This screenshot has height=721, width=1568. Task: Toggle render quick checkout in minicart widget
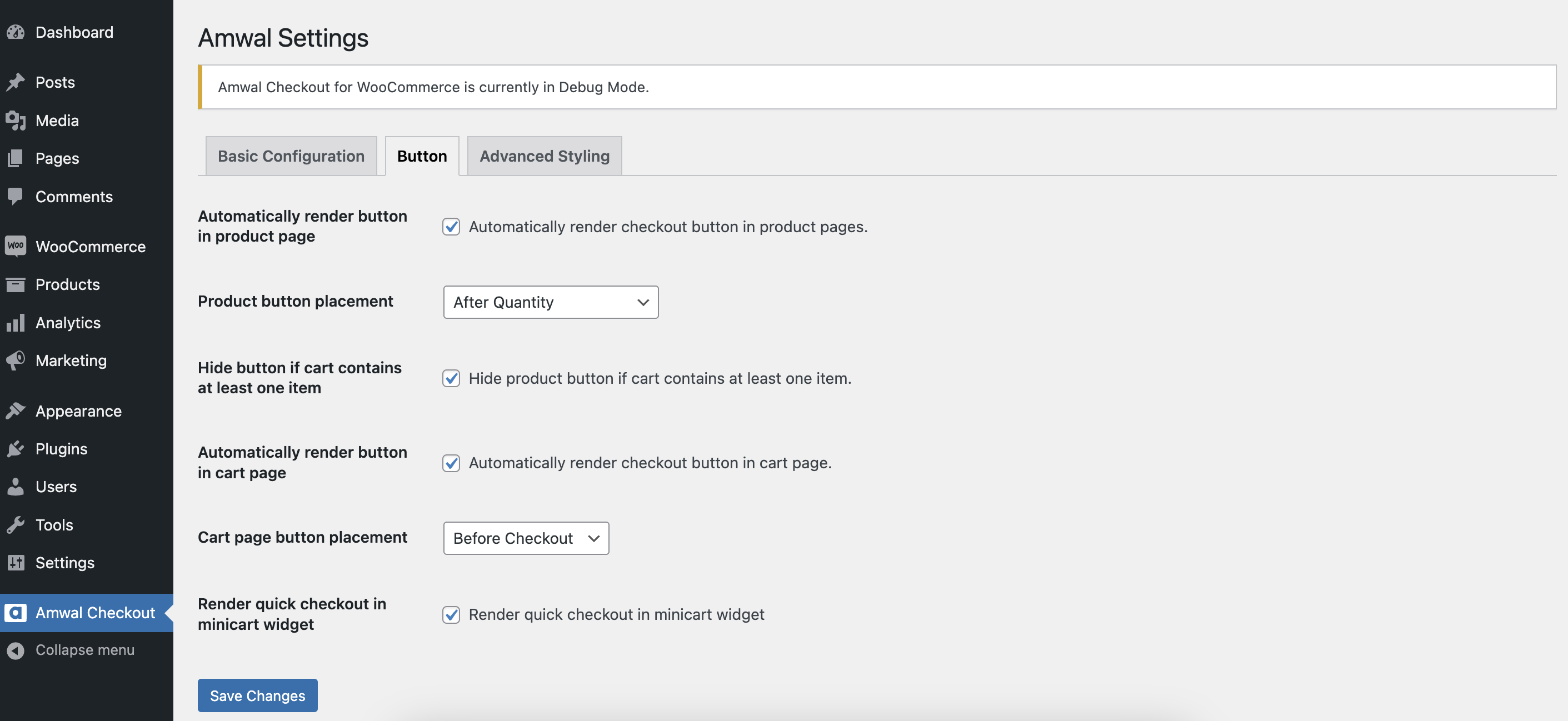coord(451,614)
